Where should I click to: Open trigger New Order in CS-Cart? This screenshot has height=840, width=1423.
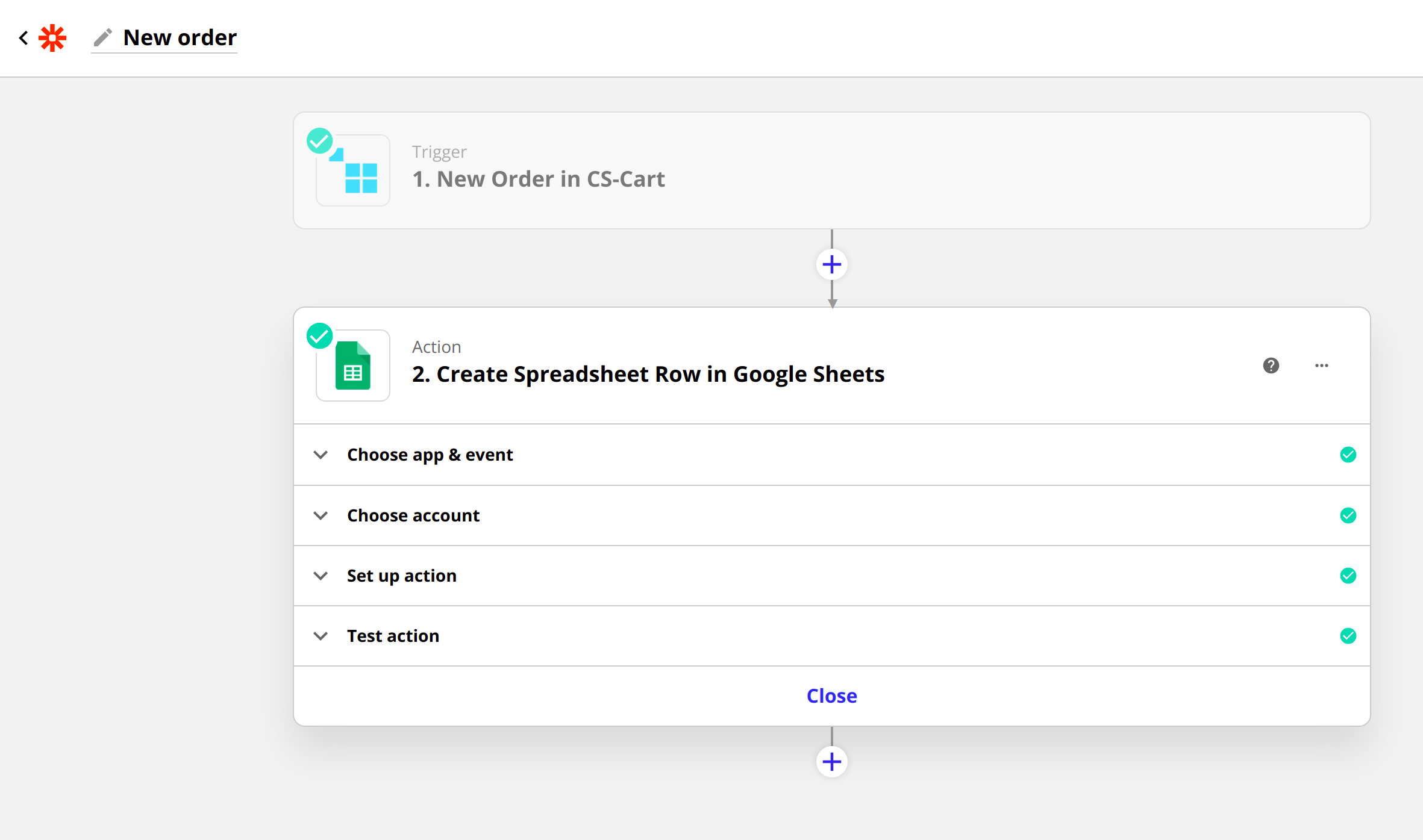[x=538, y=179]
